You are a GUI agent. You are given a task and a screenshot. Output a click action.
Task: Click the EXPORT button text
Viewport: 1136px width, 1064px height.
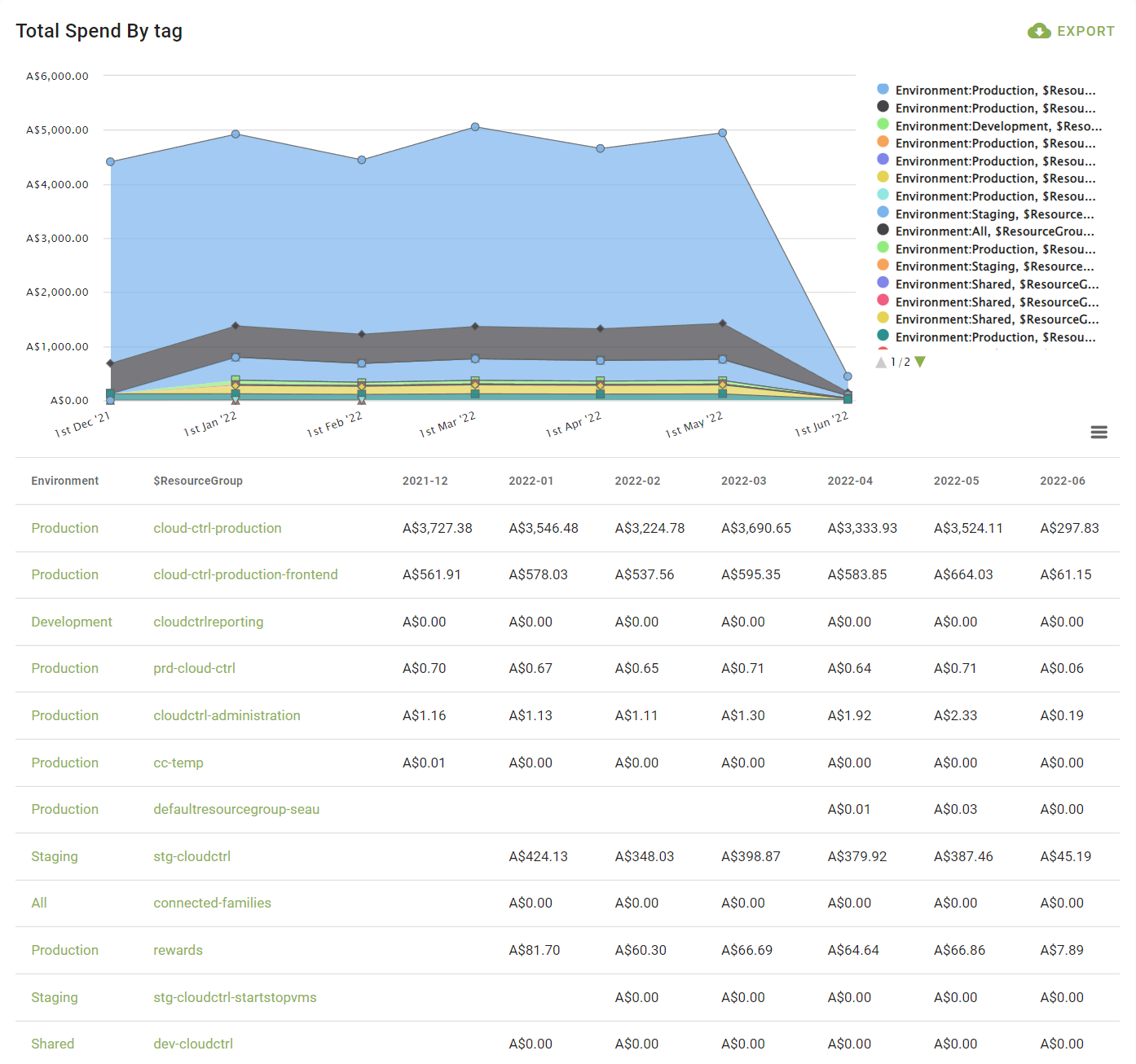tap(1085, 31)
